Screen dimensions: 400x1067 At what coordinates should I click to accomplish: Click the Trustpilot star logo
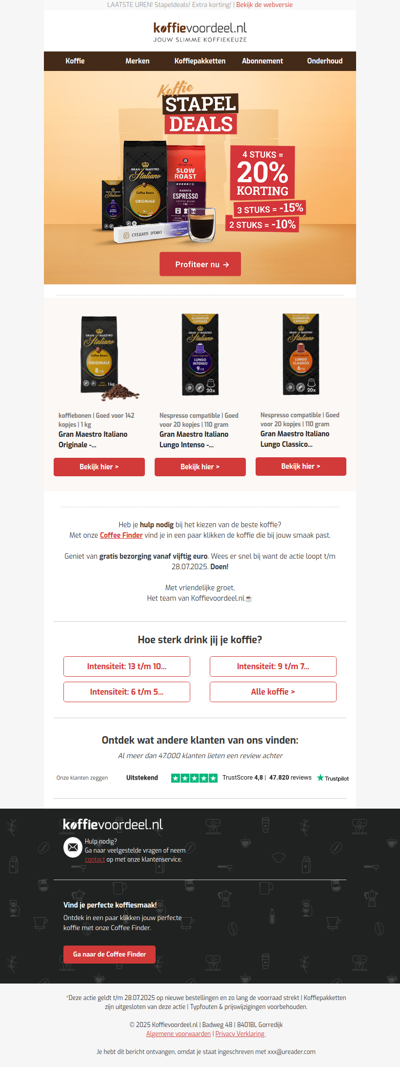333,778
